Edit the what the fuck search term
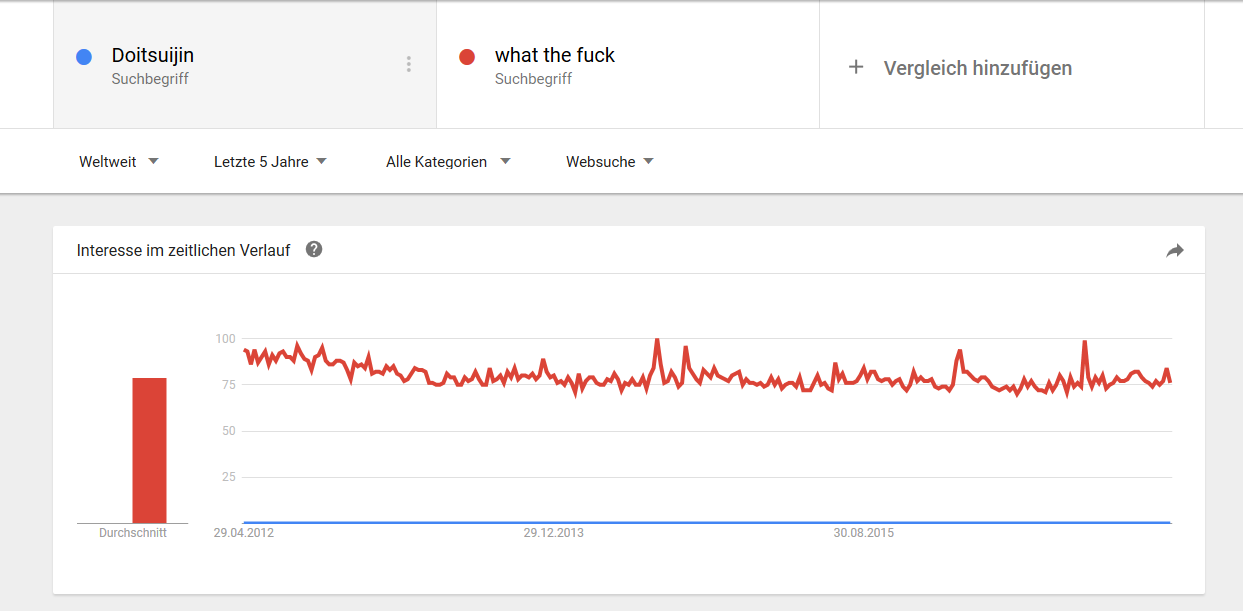 555,56
